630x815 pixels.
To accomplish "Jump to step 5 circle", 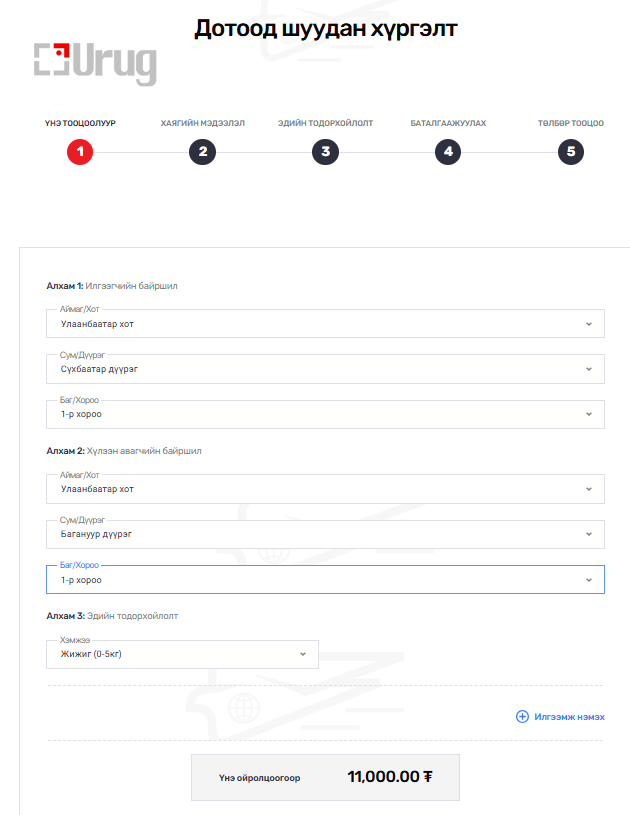I will click(x=571, y=152).
